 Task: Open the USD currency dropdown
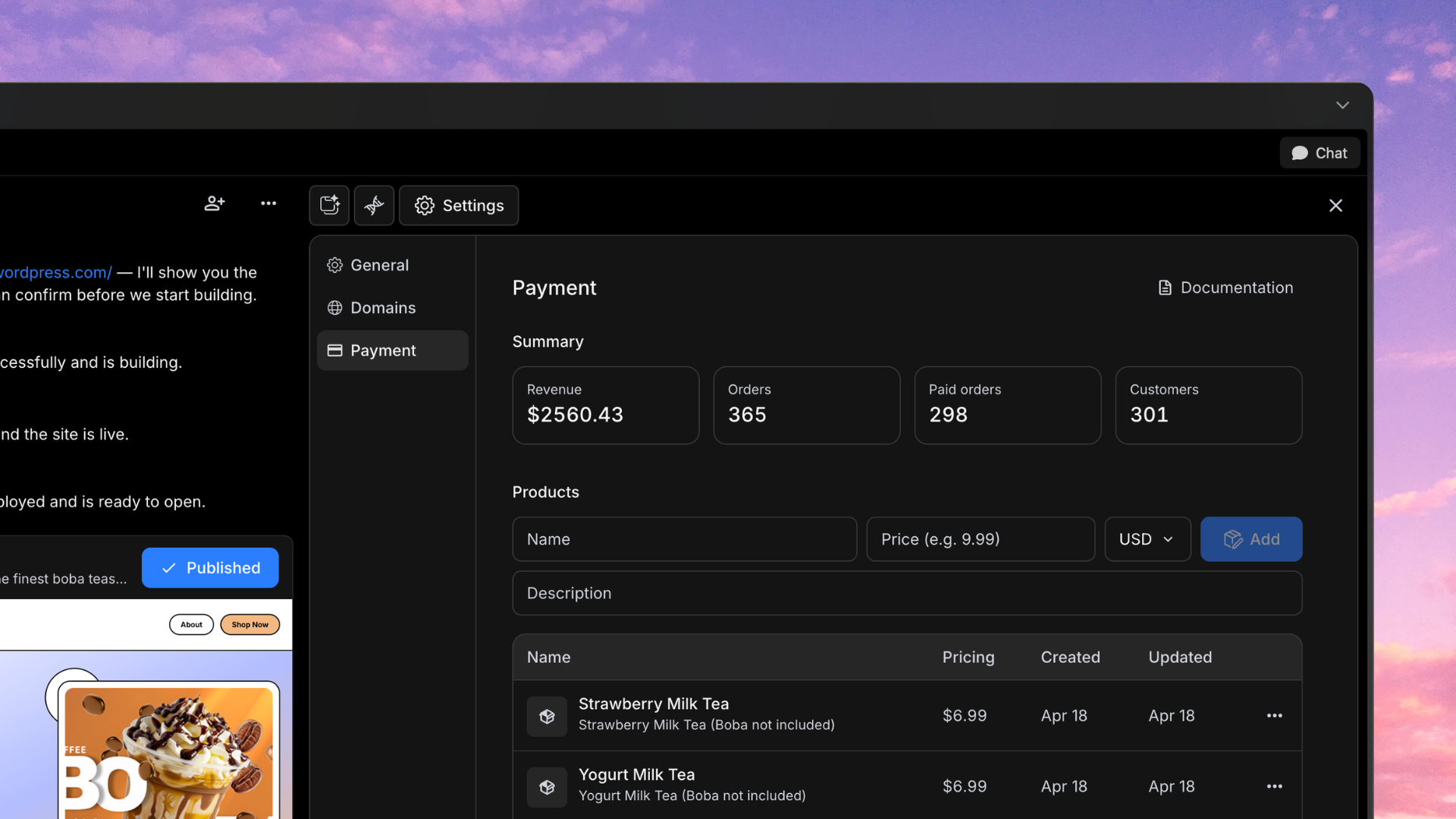(x=1147, y=539)
